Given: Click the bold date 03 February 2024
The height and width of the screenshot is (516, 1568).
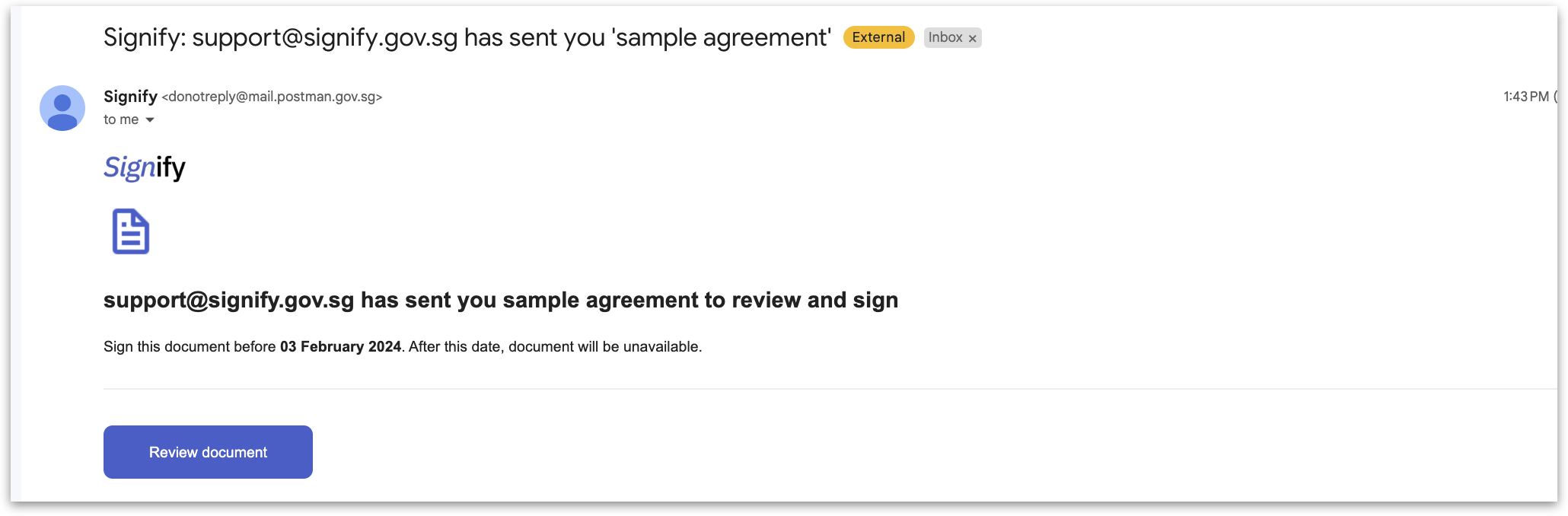Looking at the screenshot, I should coord(340,346).
